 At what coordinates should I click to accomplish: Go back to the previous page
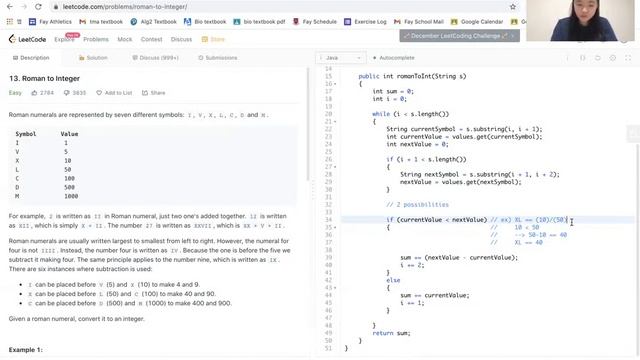click(x=10, y=7)
